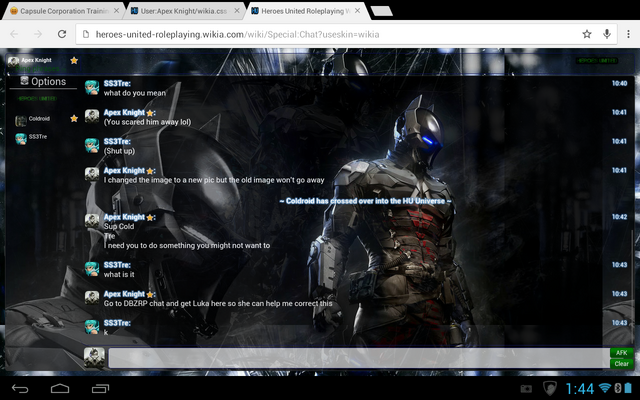
Task: Open a new browser tab
Action: 382,11
